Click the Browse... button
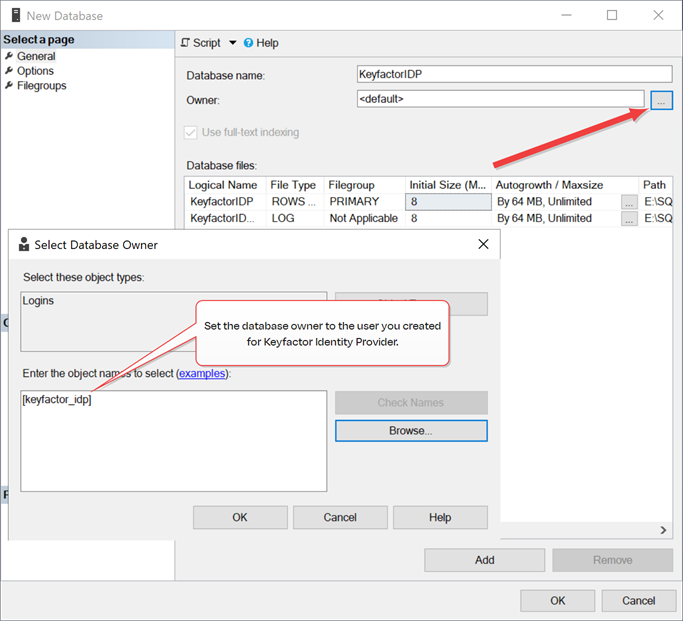The image size is (683, 621). point(411,431)
